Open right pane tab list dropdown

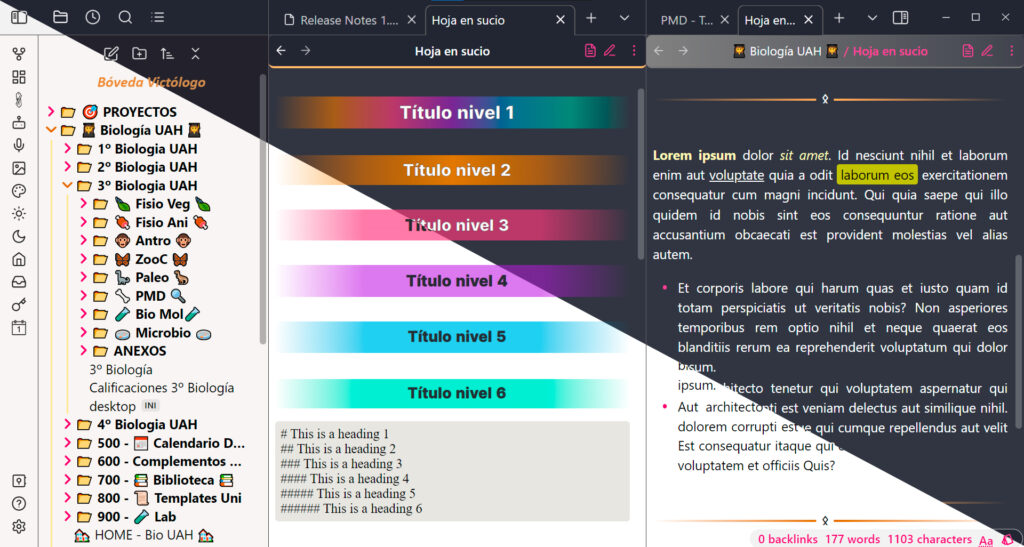(x=872, y=18)
